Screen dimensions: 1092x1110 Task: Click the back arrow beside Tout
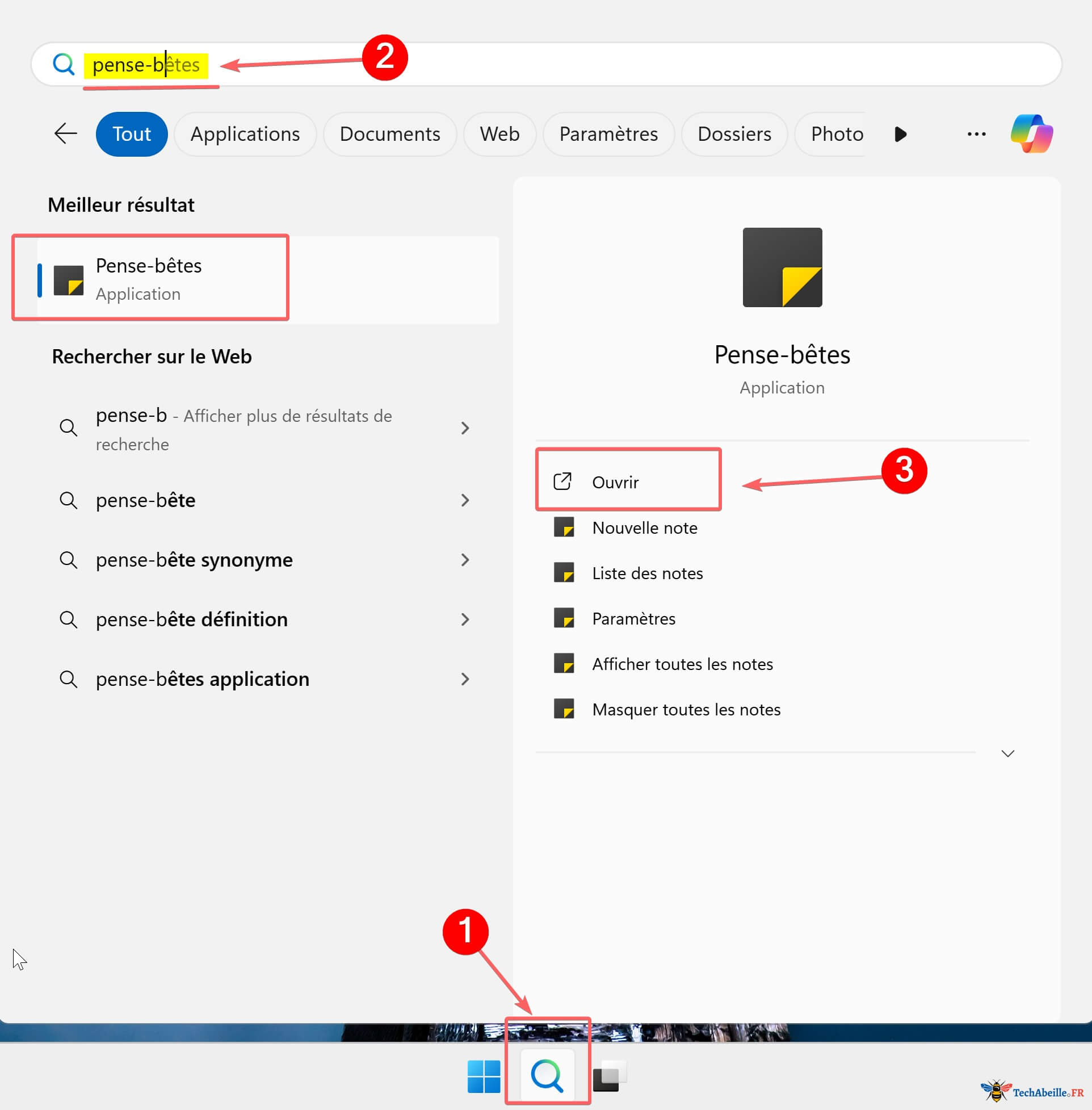[x=65, y=133]
